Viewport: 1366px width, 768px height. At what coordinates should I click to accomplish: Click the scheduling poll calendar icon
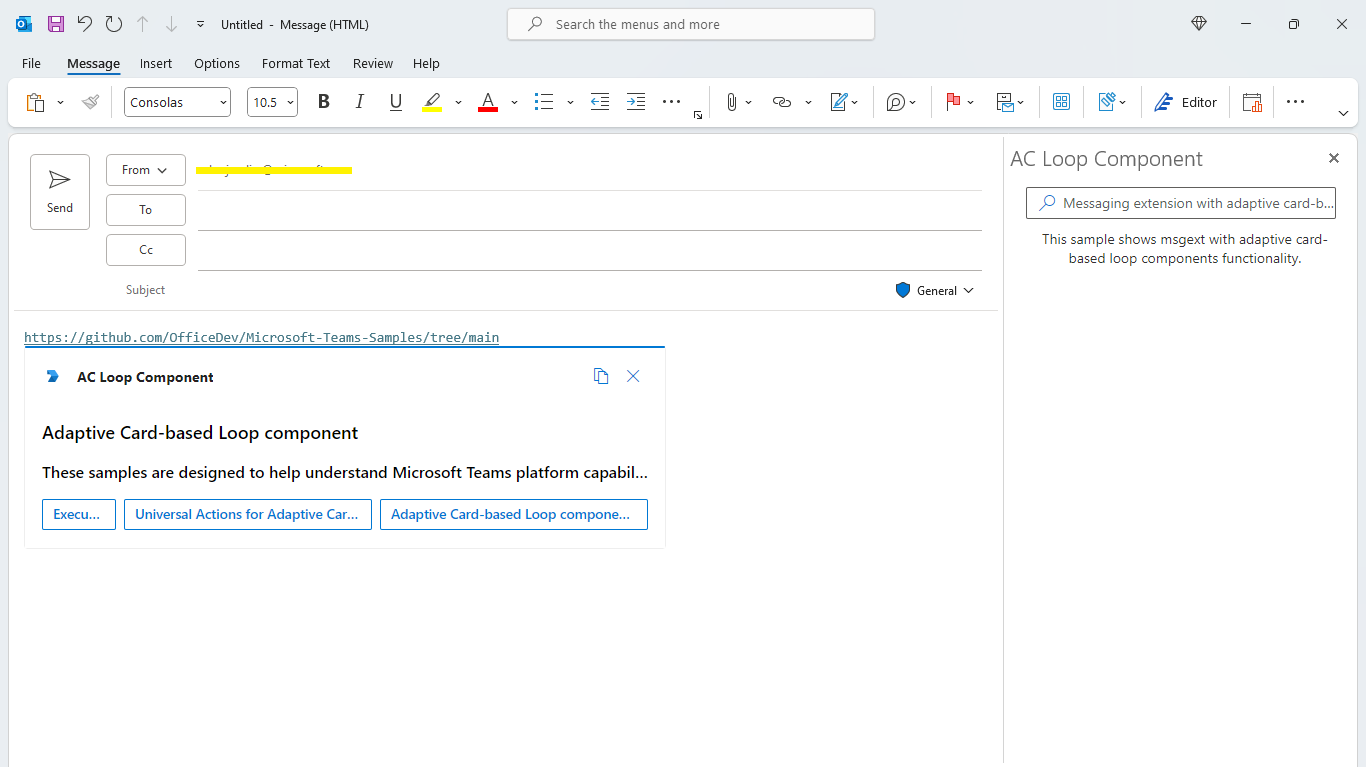click(x=1252, y=102)
